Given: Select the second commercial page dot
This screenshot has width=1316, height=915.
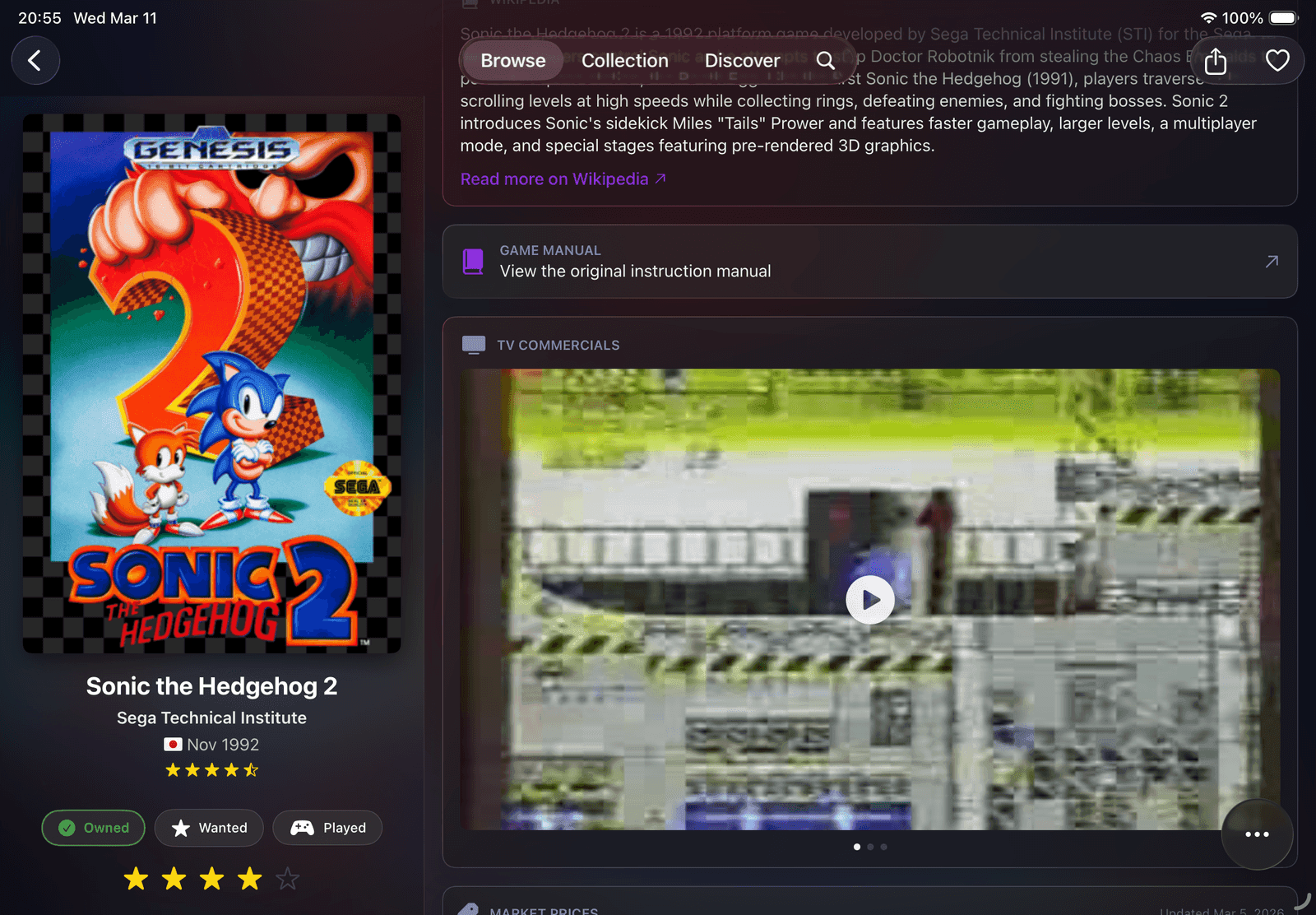Looking at the screenshot, I should pyautogui.click(x=870, y=847).
